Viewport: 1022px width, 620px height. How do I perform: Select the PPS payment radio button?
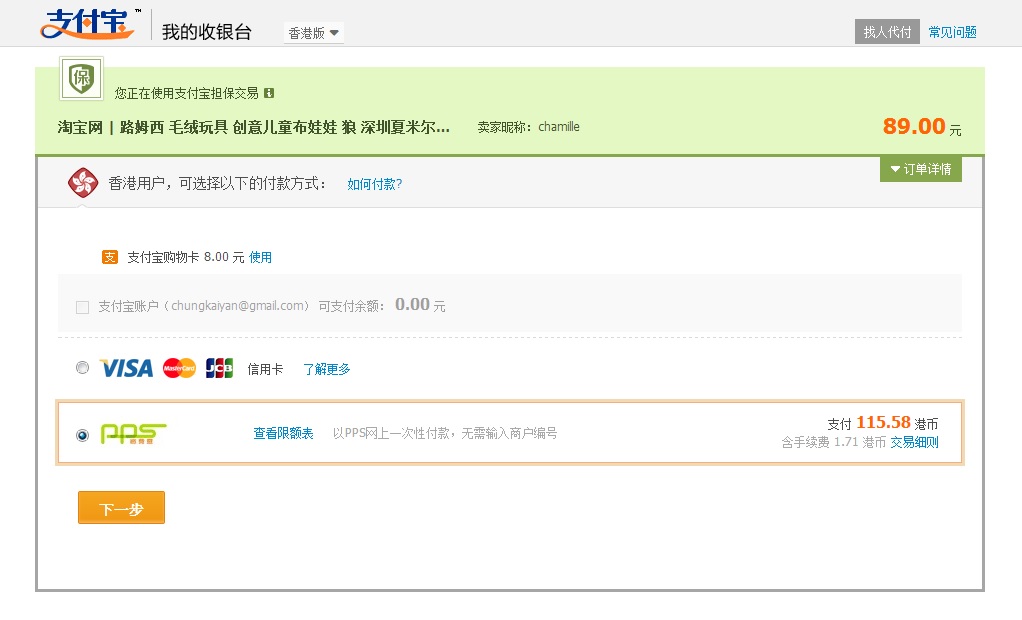[x=83, y=435]
